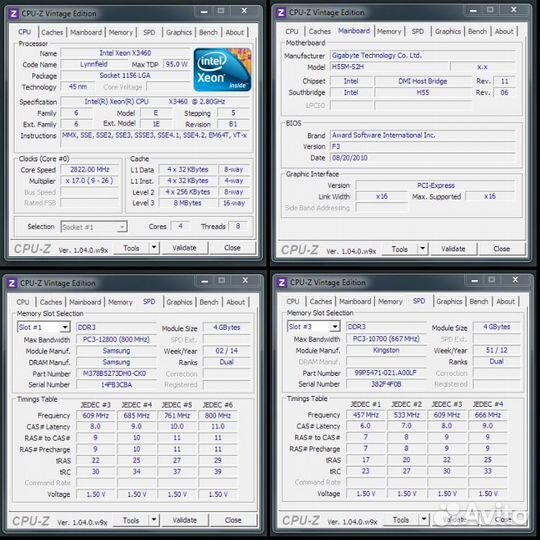Click Validate in the Gigabyte Mainboard window
The height and width of the screenshot is (540, 540).
tap(453, 249)
